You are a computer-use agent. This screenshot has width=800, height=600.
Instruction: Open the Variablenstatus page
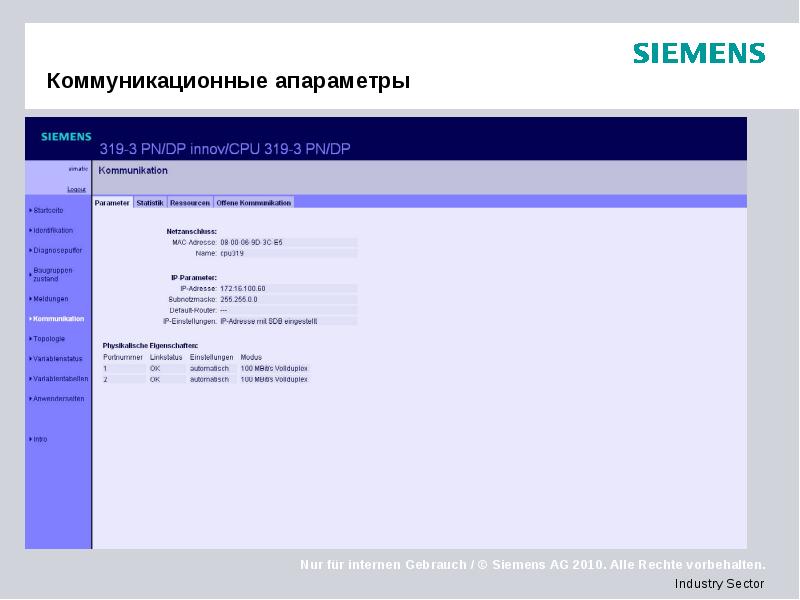tap(58, 360)
